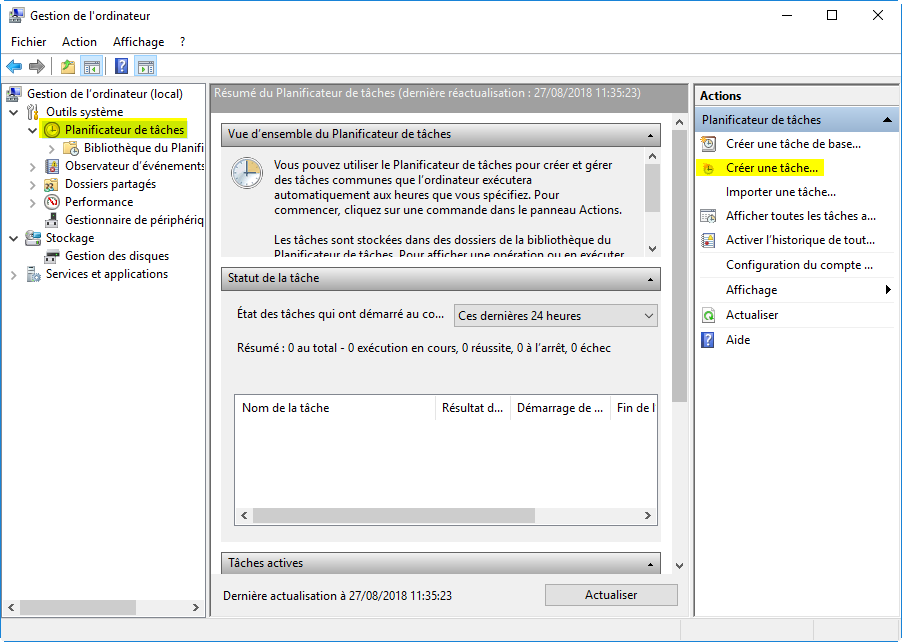Click the Aide question mark icon
This screenshot has height=642, width=902.
tap(708, 340)
